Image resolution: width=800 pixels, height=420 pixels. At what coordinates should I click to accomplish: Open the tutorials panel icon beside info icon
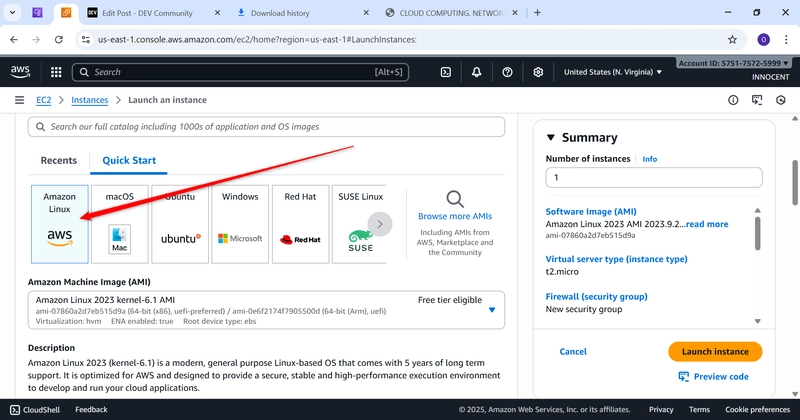pos(757,100)
